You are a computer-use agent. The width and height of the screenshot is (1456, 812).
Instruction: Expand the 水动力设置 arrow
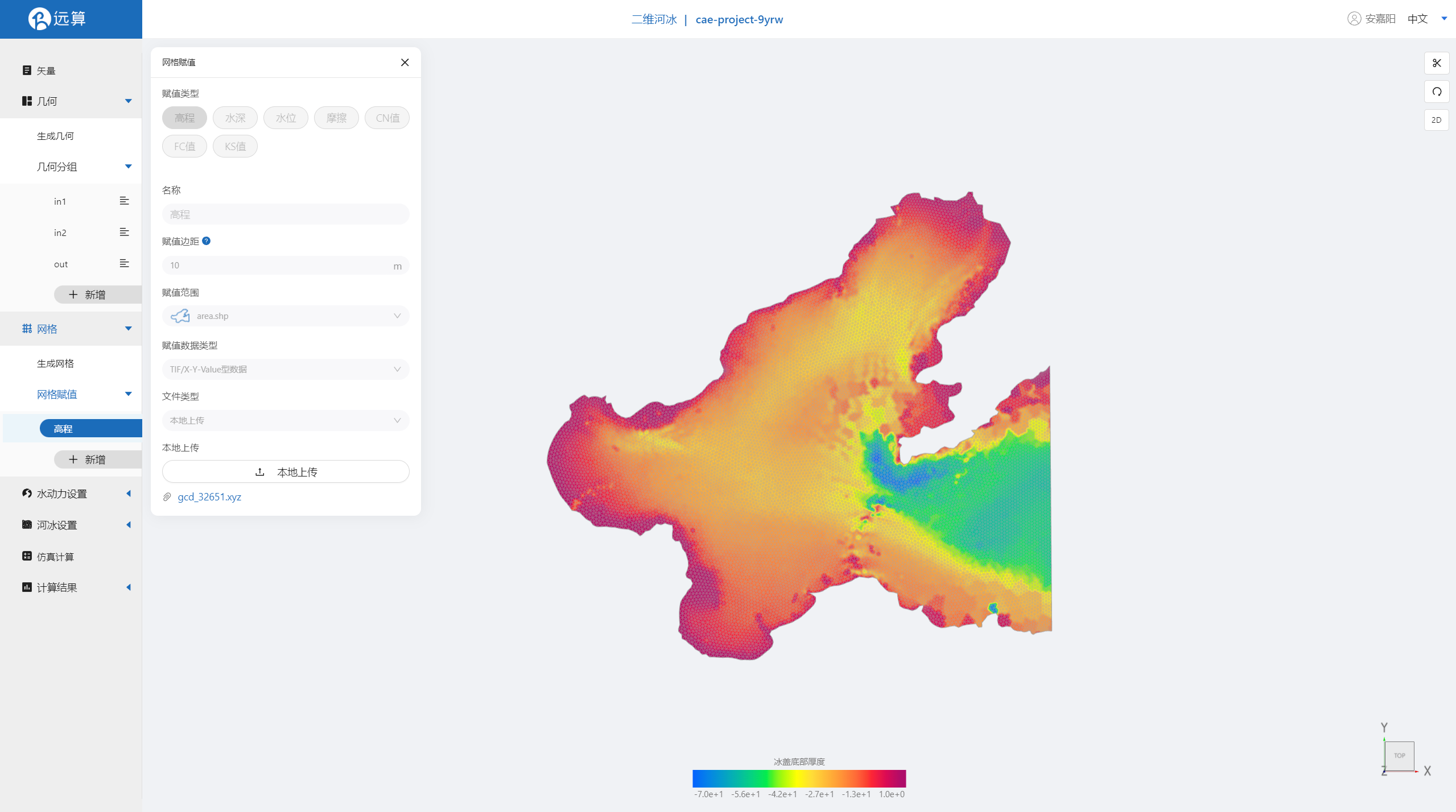click(129, 494)
